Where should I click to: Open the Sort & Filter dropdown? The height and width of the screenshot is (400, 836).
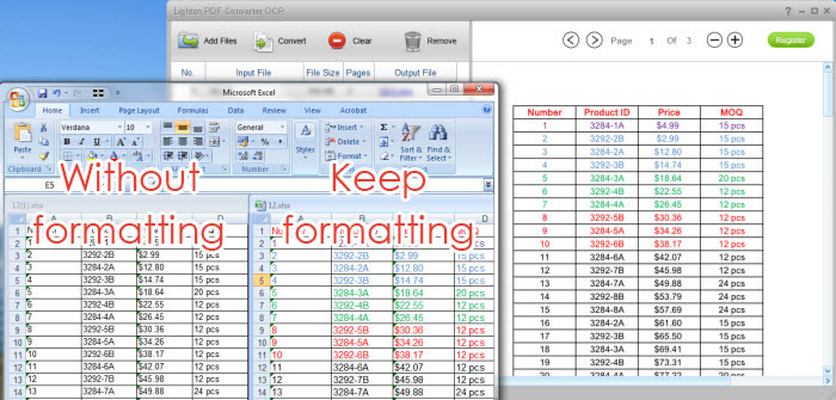411,142
